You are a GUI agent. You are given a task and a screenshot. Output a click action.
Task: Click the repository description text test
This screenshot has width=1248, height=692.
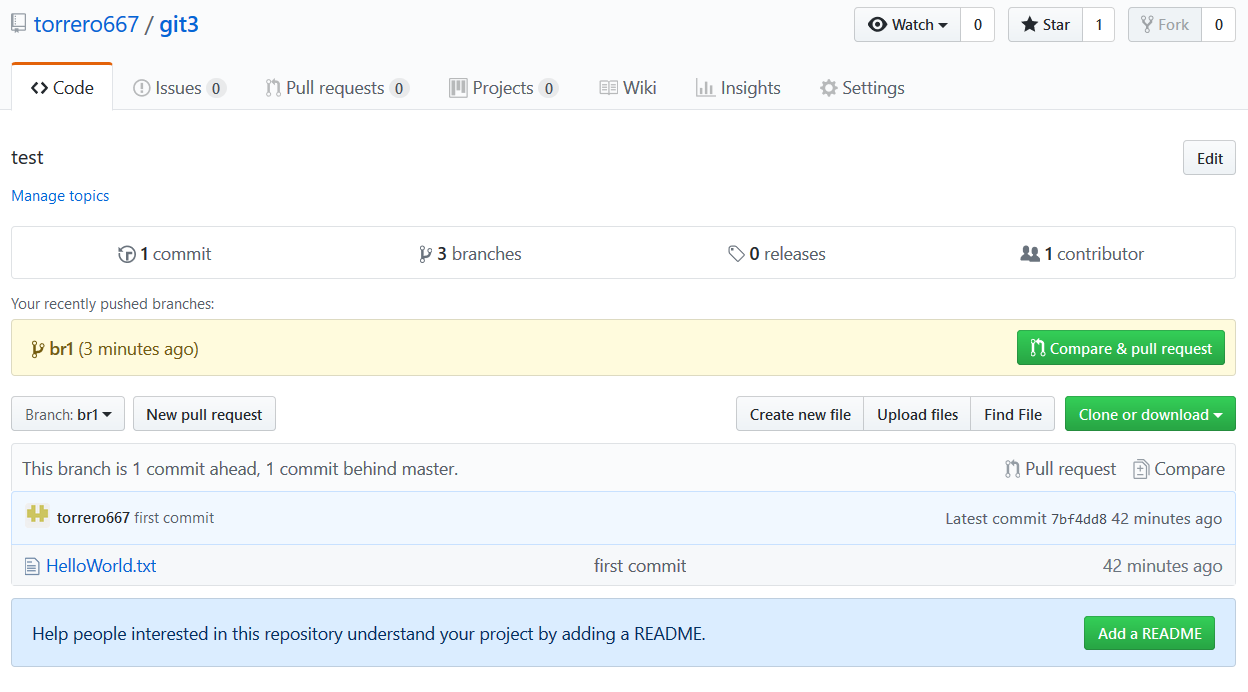27,158
